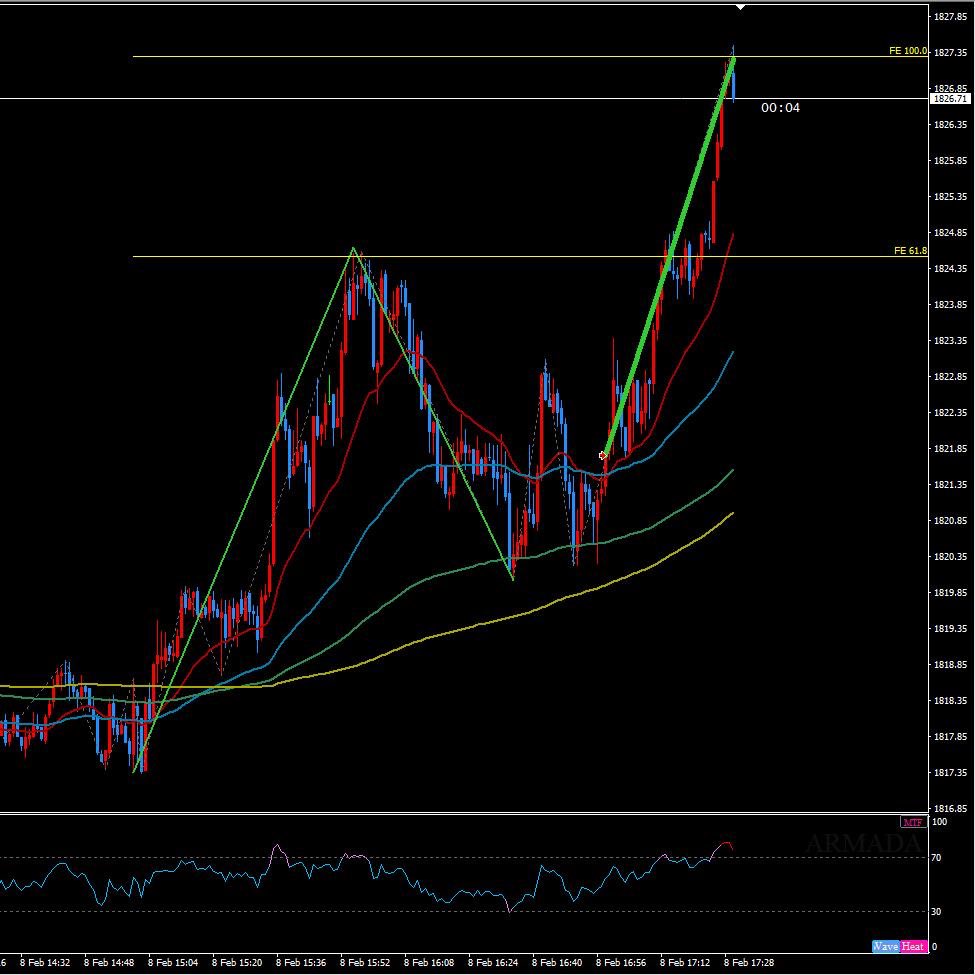Click the current price label 1826.71

(x=950, y=99)
